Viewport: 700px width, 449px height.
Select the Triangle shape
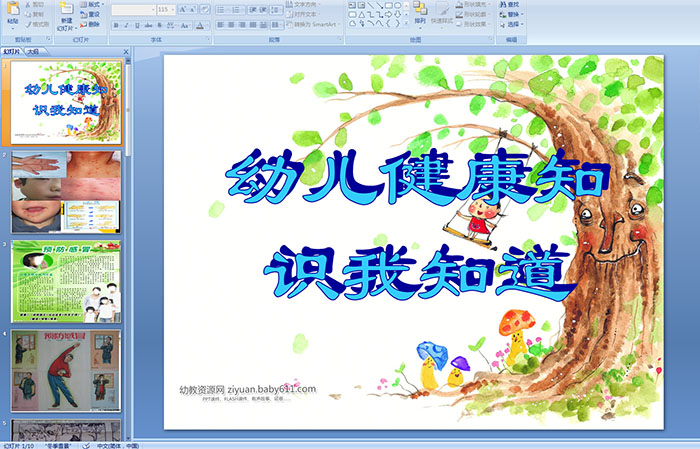point(362,15)
